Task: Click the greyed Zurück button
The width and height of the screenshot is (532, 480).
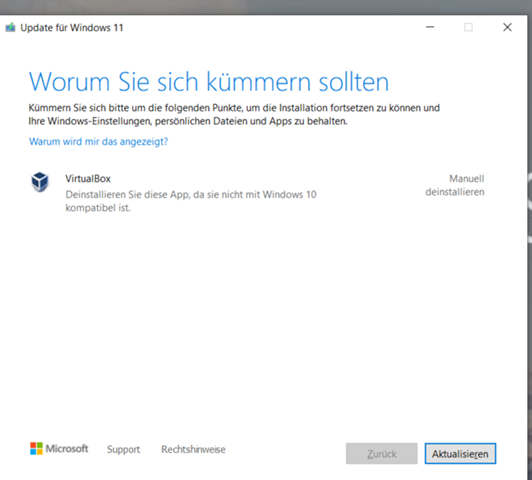Action: click(382, 454)
